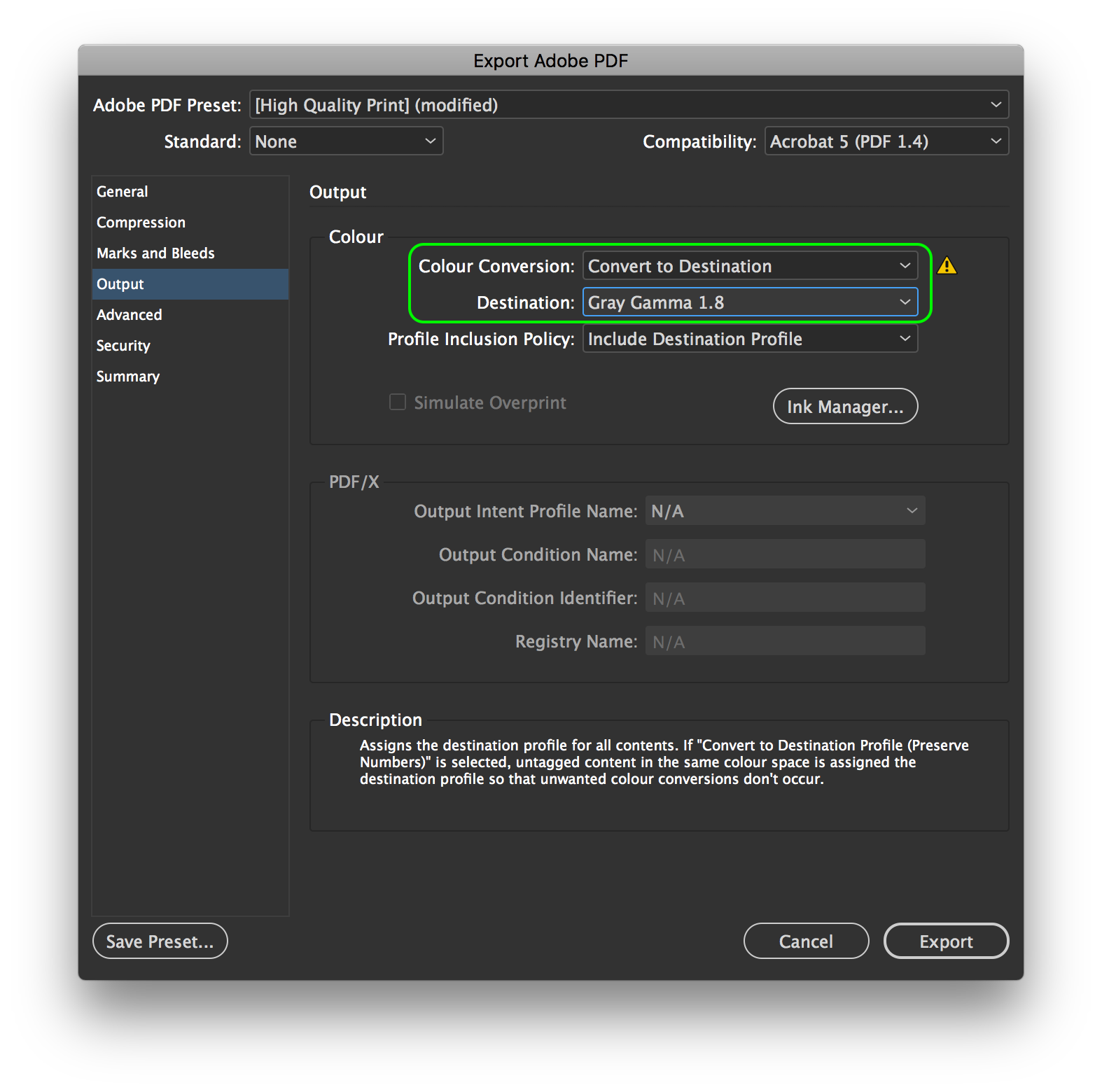1102x1092 pixels.
Task: Click the Profile Inclusion Policy label
Action: [x=481, y=339]
